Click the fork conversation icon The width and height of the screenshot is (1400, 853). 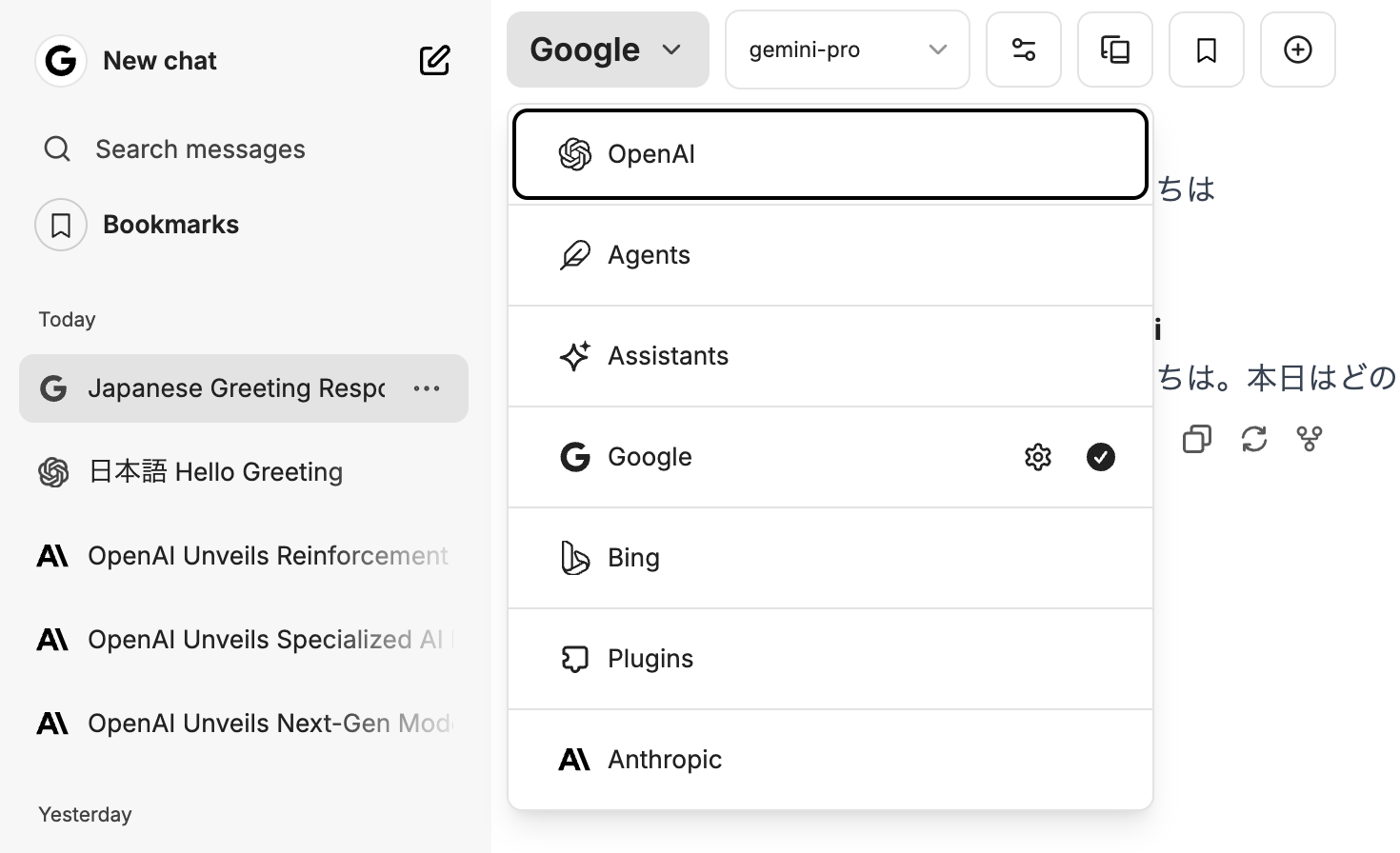1310,439
